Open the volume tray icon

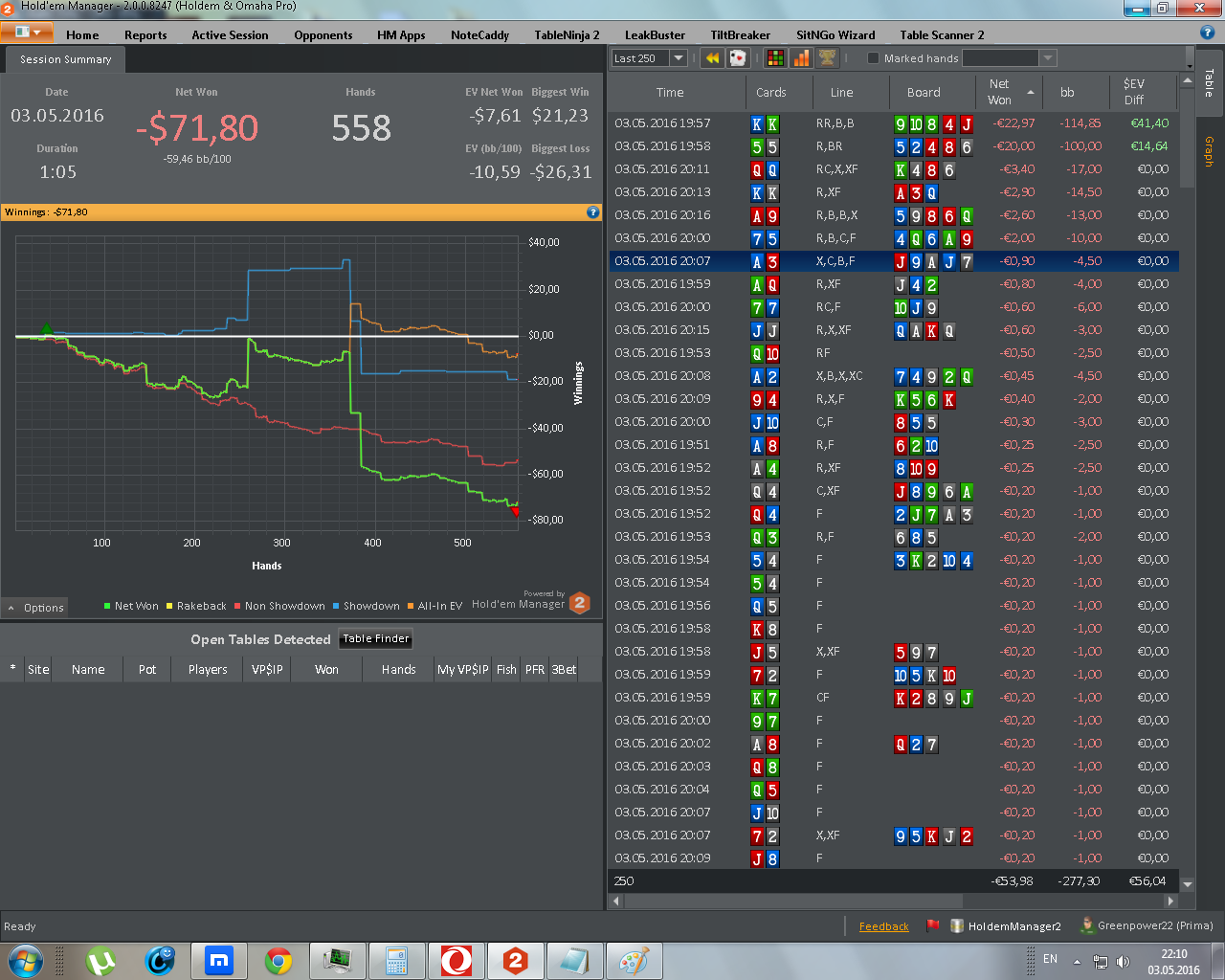pos(1123,961)
